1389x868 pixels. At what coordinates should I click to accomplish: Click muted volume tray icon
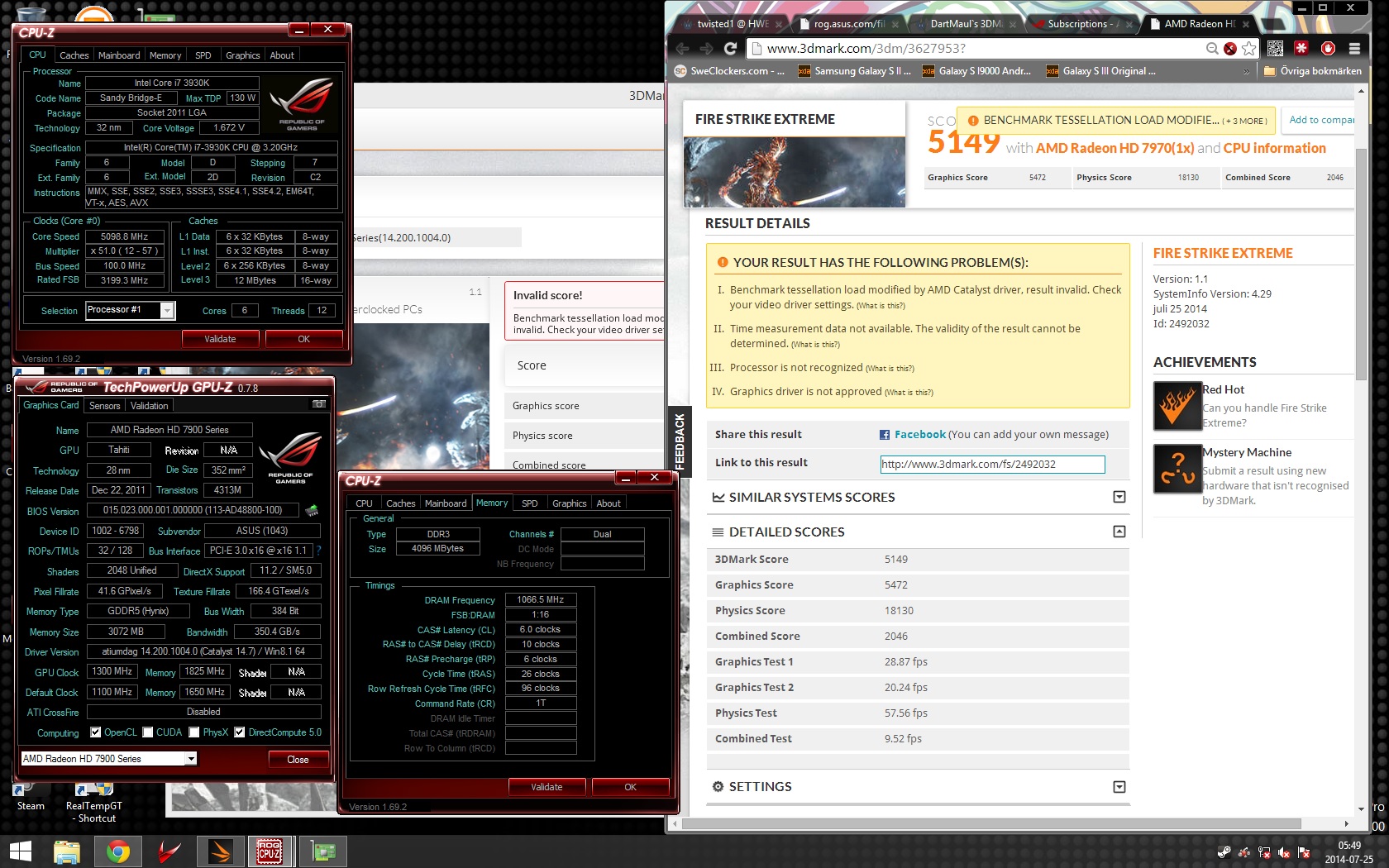[x=1284, y=852]
